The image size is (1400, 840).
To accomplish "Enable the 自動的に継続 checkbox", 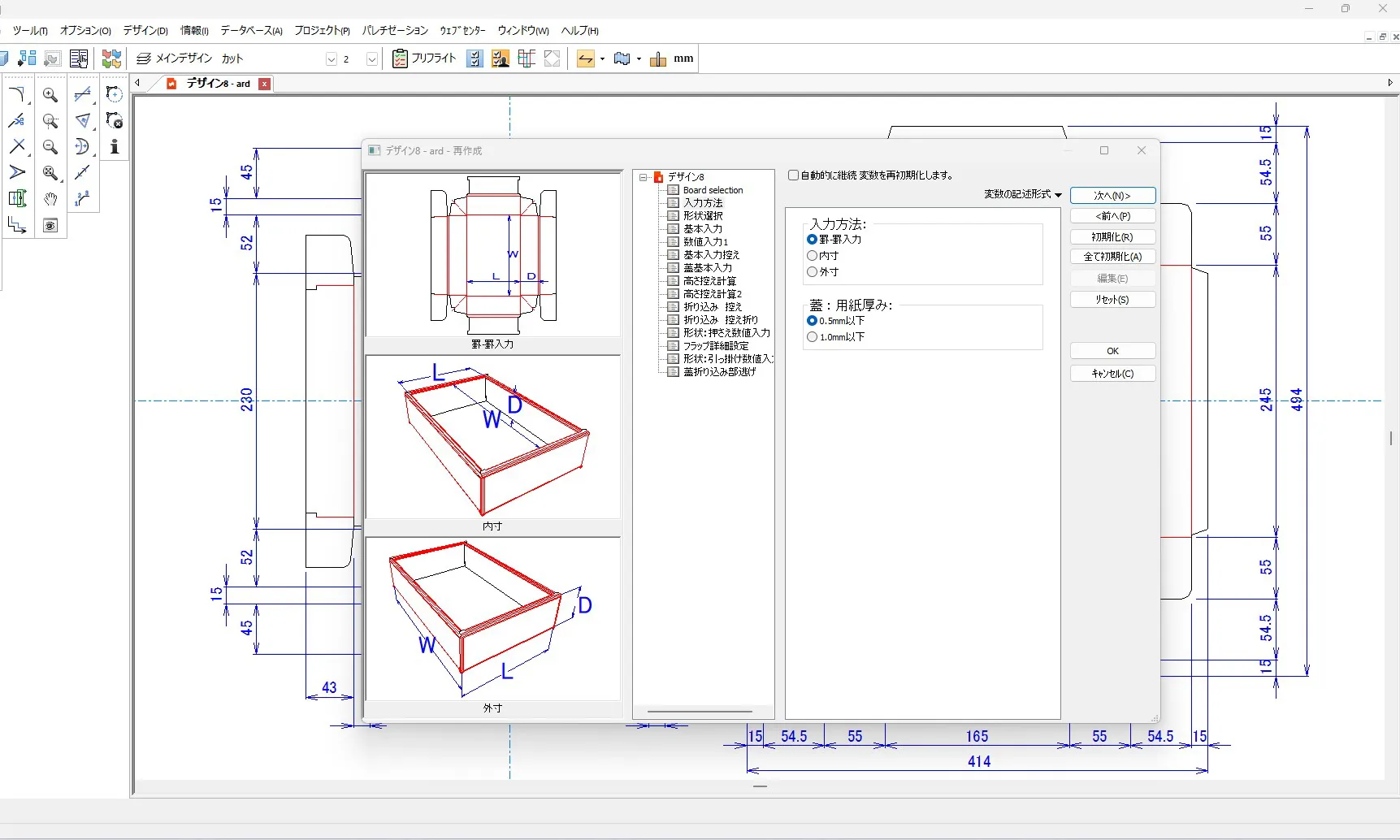I will (794, 175).
